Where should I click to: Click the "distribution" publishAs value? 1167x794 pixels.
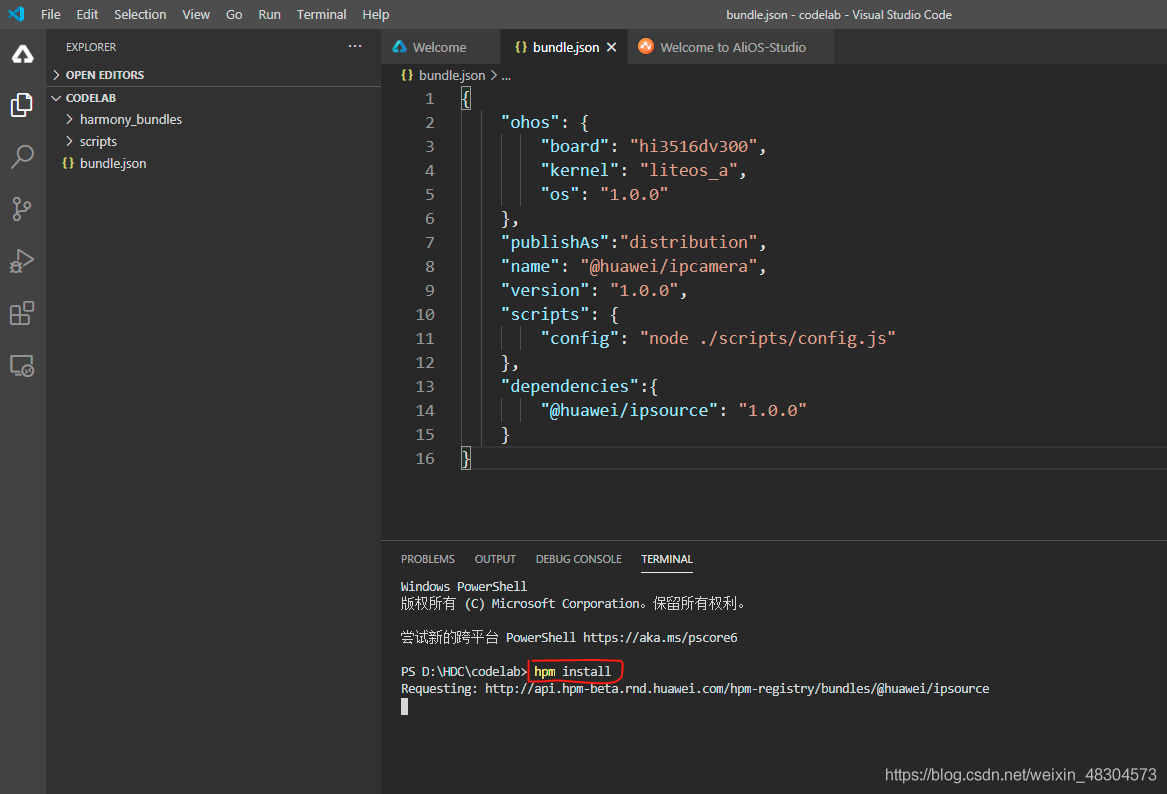pos(688,243)
